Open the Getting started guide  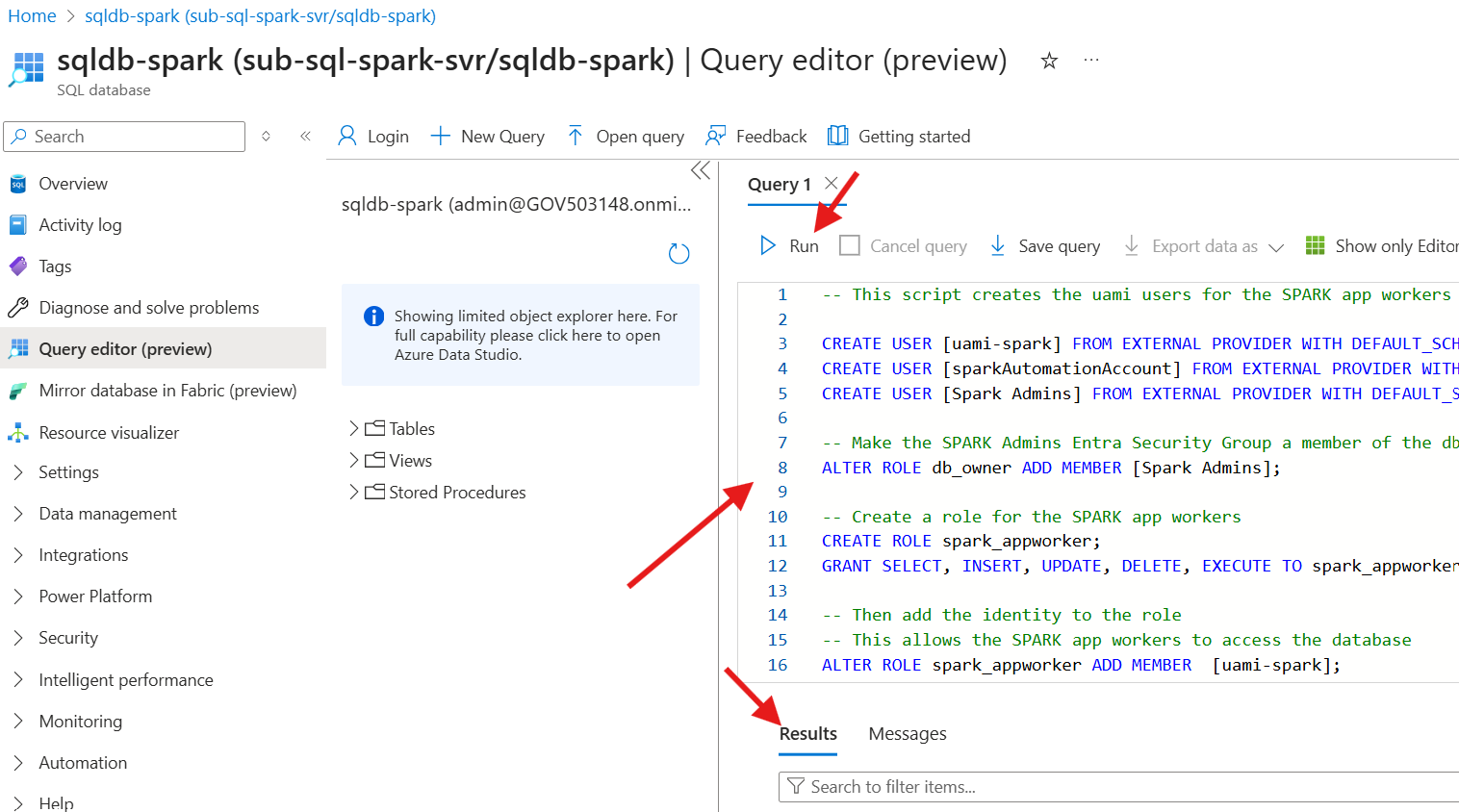click(899, 136)
